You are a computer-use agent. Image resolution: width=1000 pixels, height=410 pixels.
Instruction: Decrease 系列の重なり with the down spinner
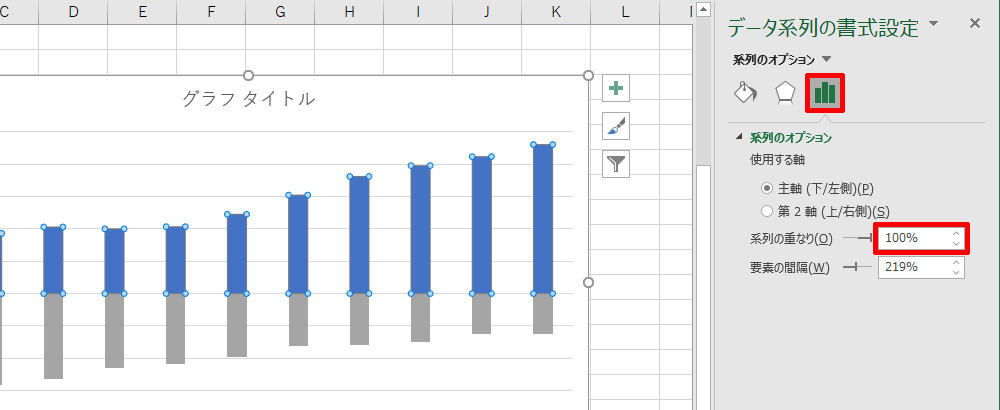tap(955, 244)
